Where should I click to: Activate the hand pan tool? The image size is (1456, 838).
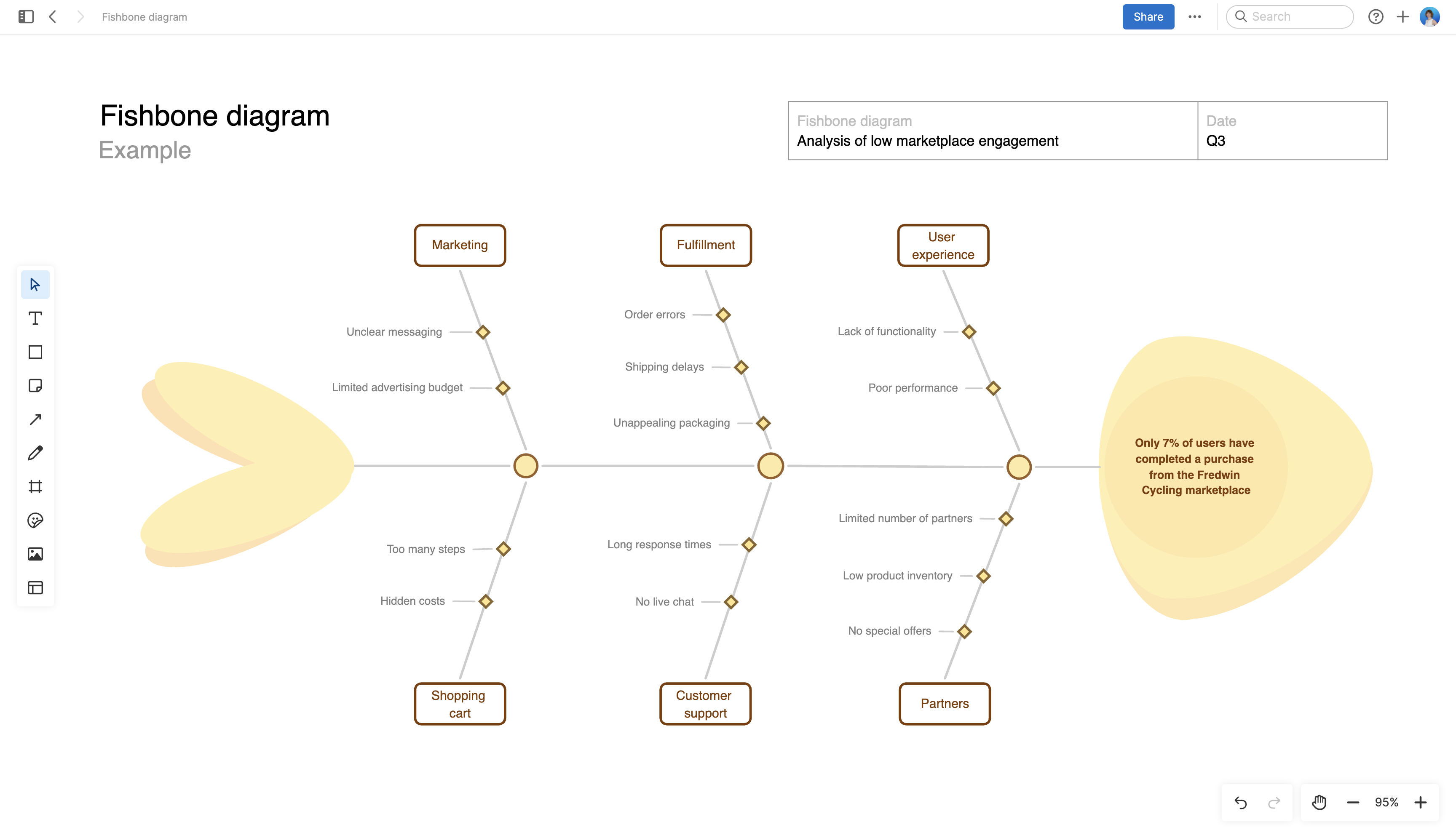(x=1318, y=802)
